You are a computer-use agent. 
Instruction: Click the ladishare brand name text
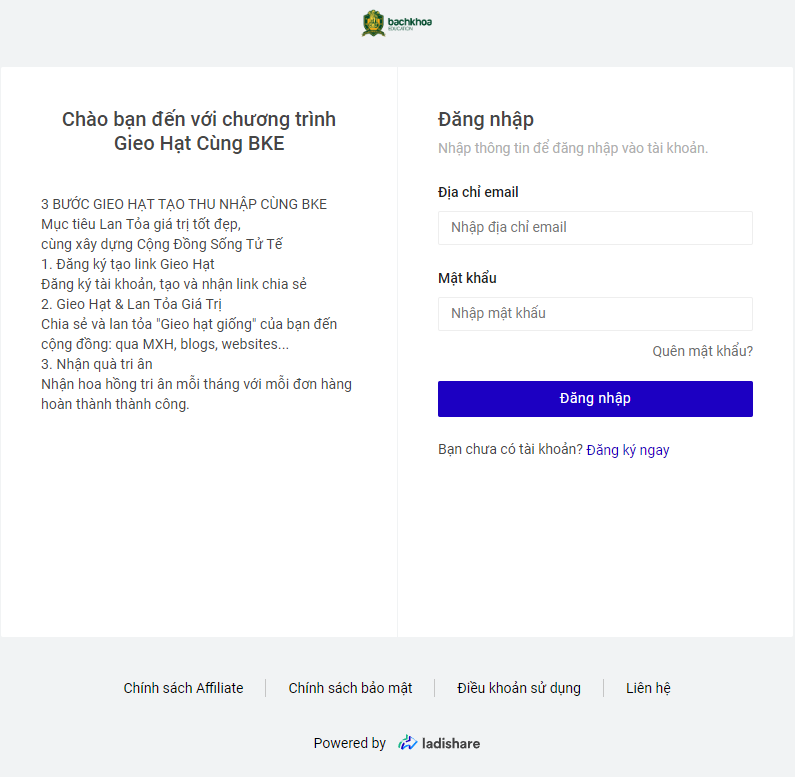[x=450, y=743]
